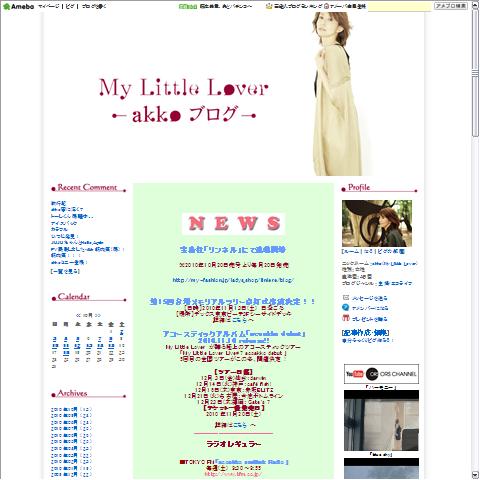Image resolution: width=480 pixels, height=480 pixels.
Task: Click the blue become-a-reader icon in Profile
Action: pos(346,307)
